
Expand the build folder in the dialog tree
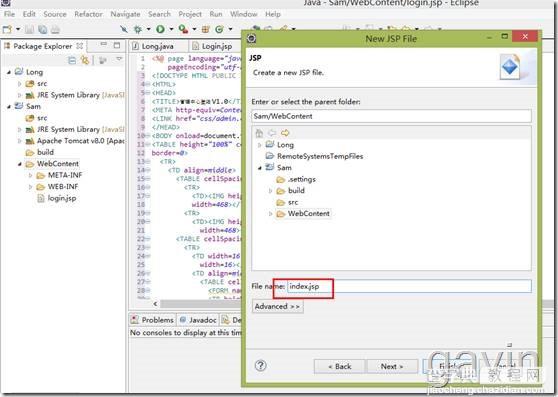click(270, 191)
